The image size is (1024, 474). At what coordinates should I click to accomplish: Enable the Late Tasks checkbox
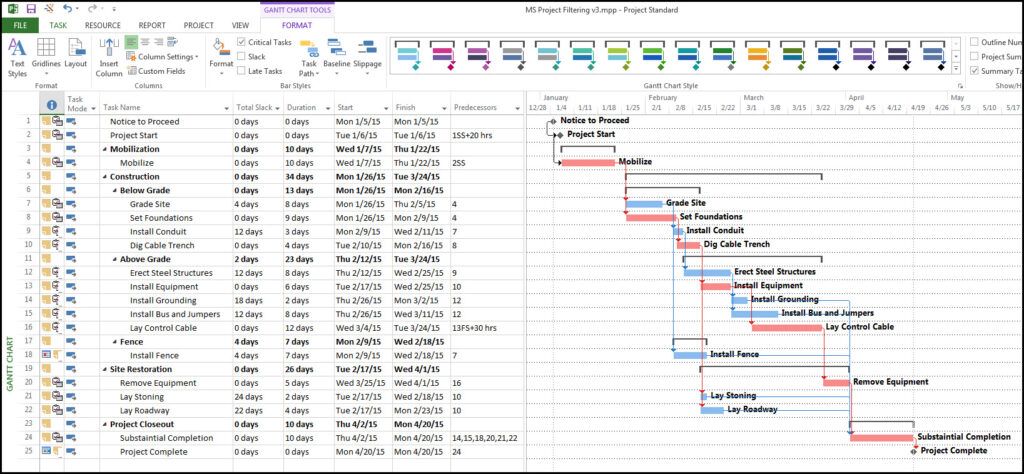point(241,71)
